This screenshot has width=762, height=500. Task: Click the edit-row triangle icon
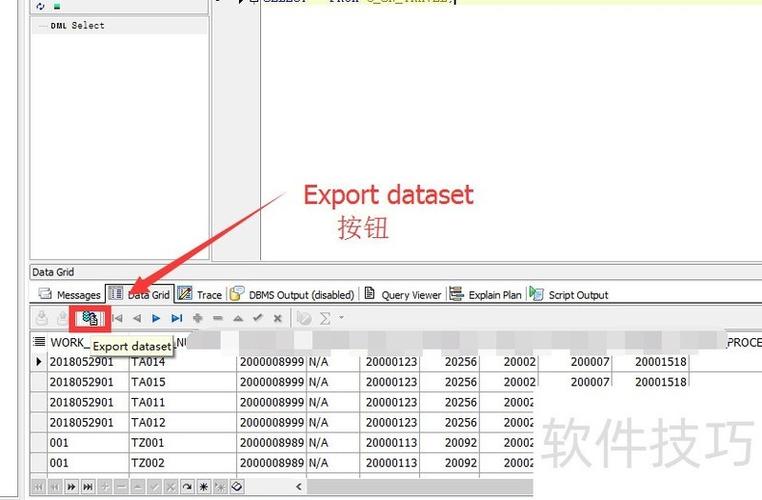click(x=238, y=318)
